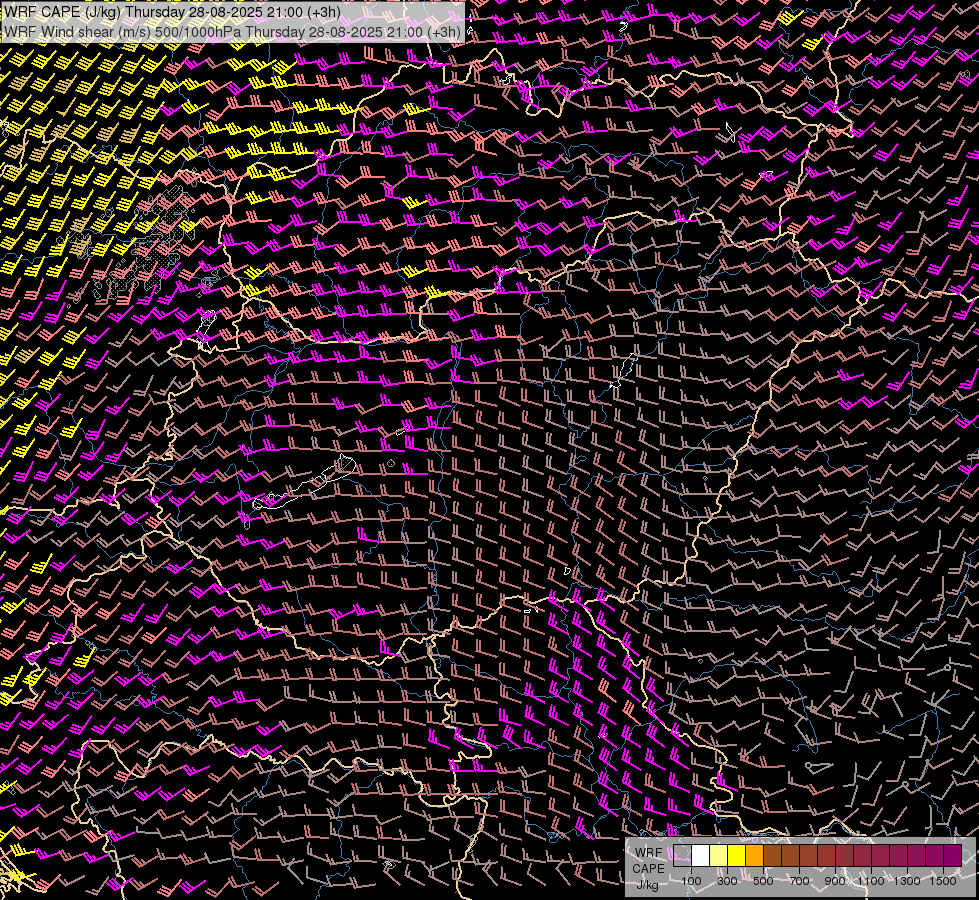Select the pale yellow legend swatch
This screenshot has width=979, height=900.
[x=719, y=856]
